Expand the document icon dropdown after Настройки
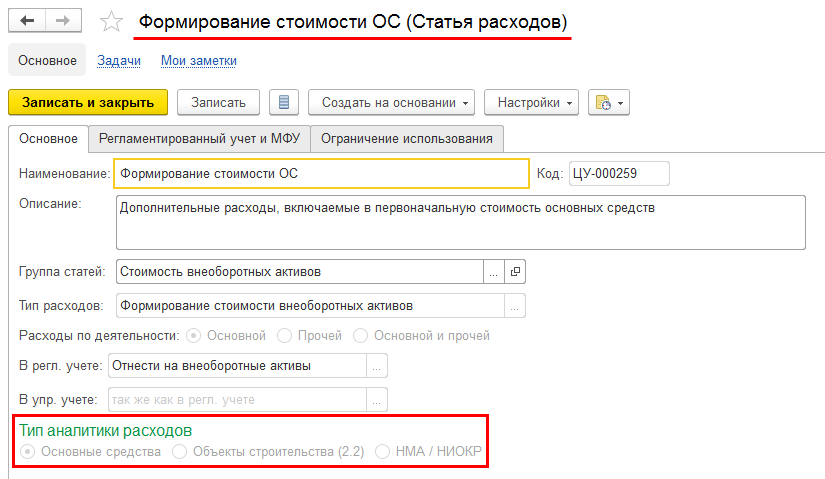The image size is (825, 479). click(x=608, y=102)
